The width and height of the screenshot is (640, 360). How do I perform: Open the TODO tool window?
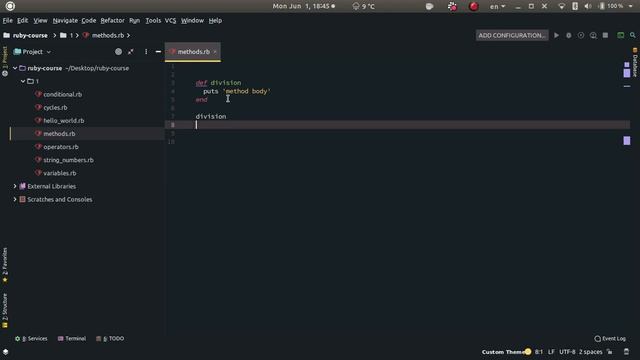[110, 338]
